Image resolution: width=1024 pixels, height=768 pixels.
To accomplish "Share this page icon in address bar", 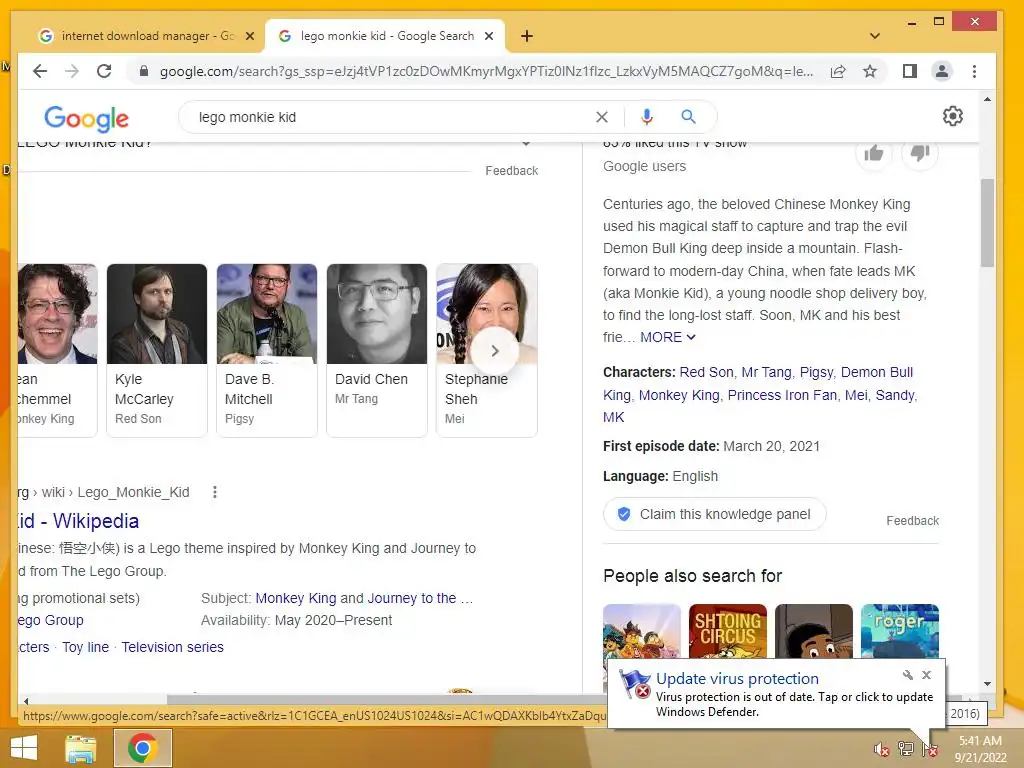I will tap(838, 71).
